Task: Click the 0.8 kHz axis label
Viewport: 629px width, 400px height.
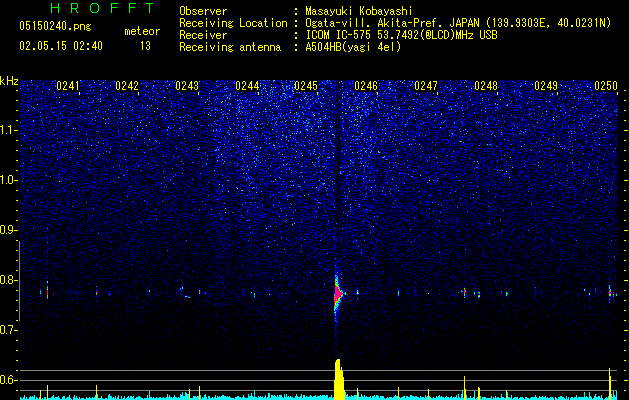Action: tap(9, 280)
